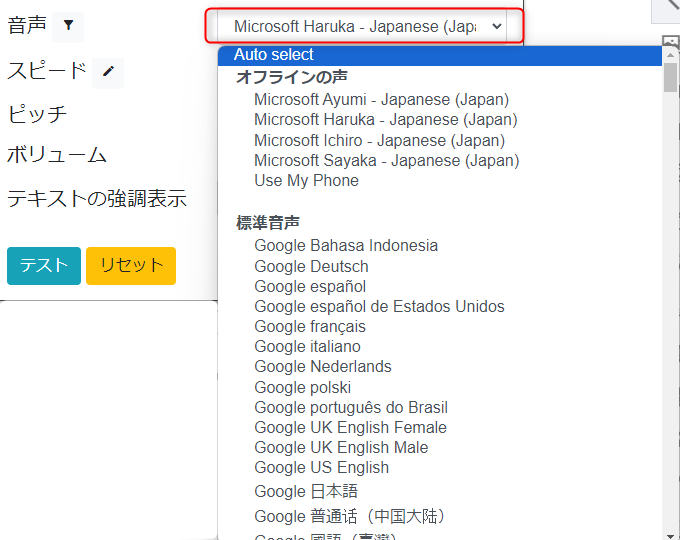Click the ボリューム label
This screenshot has width=680, height=540.
(57, 154)
